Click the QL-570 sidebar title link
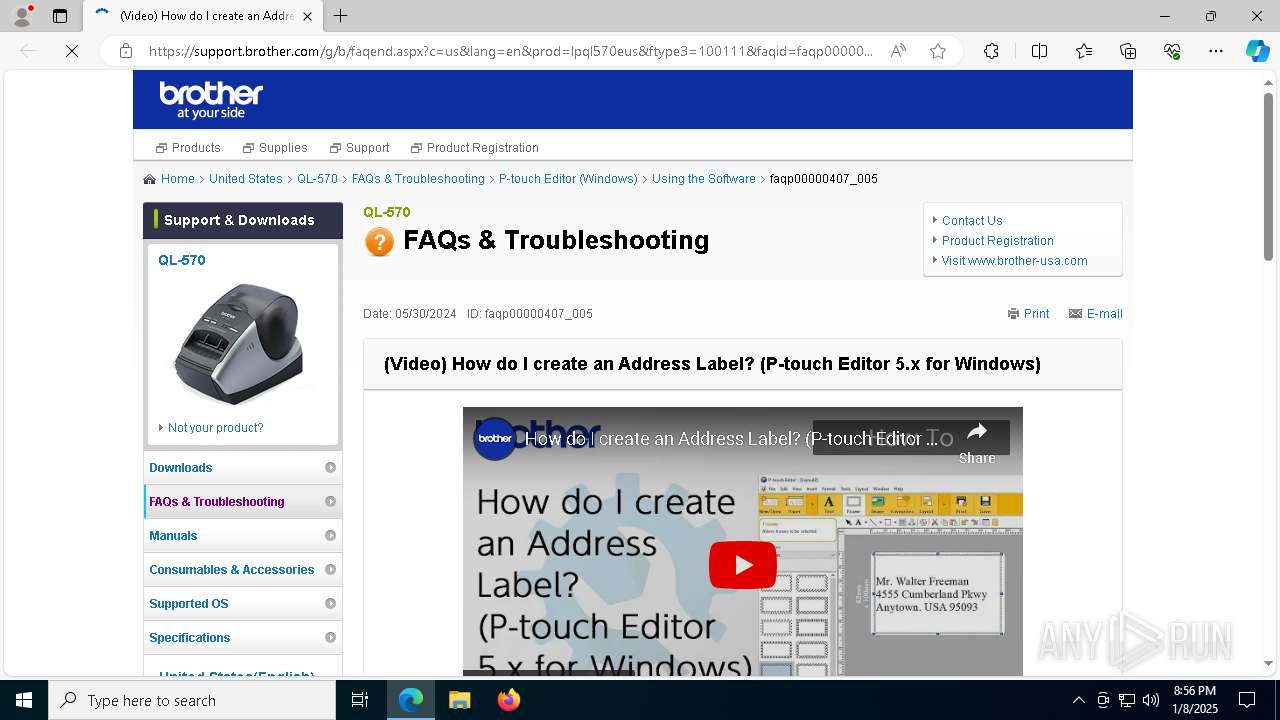 point(182,260)
